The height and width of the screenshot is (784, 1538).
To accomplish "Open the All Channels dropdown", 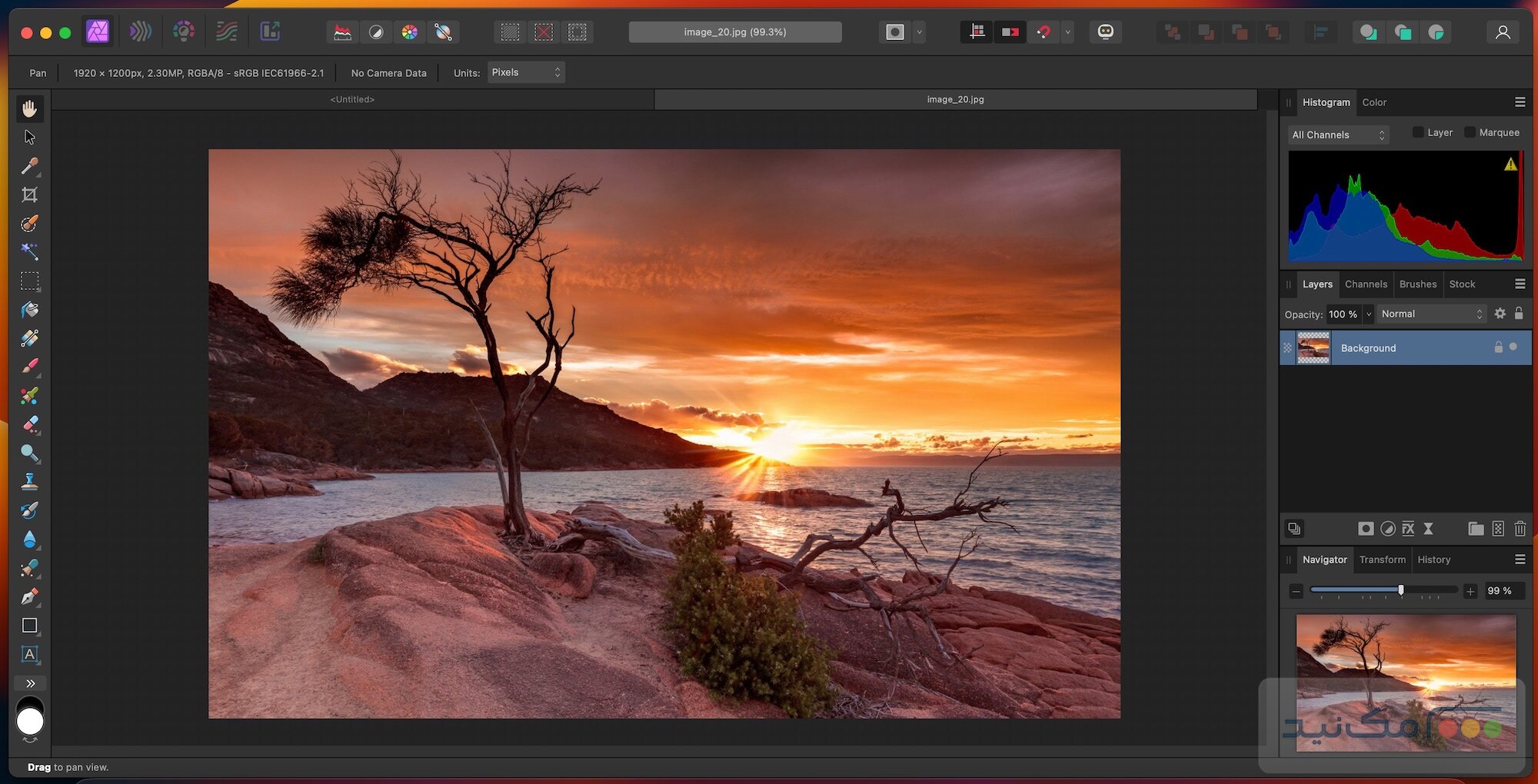I will 1338,135.
